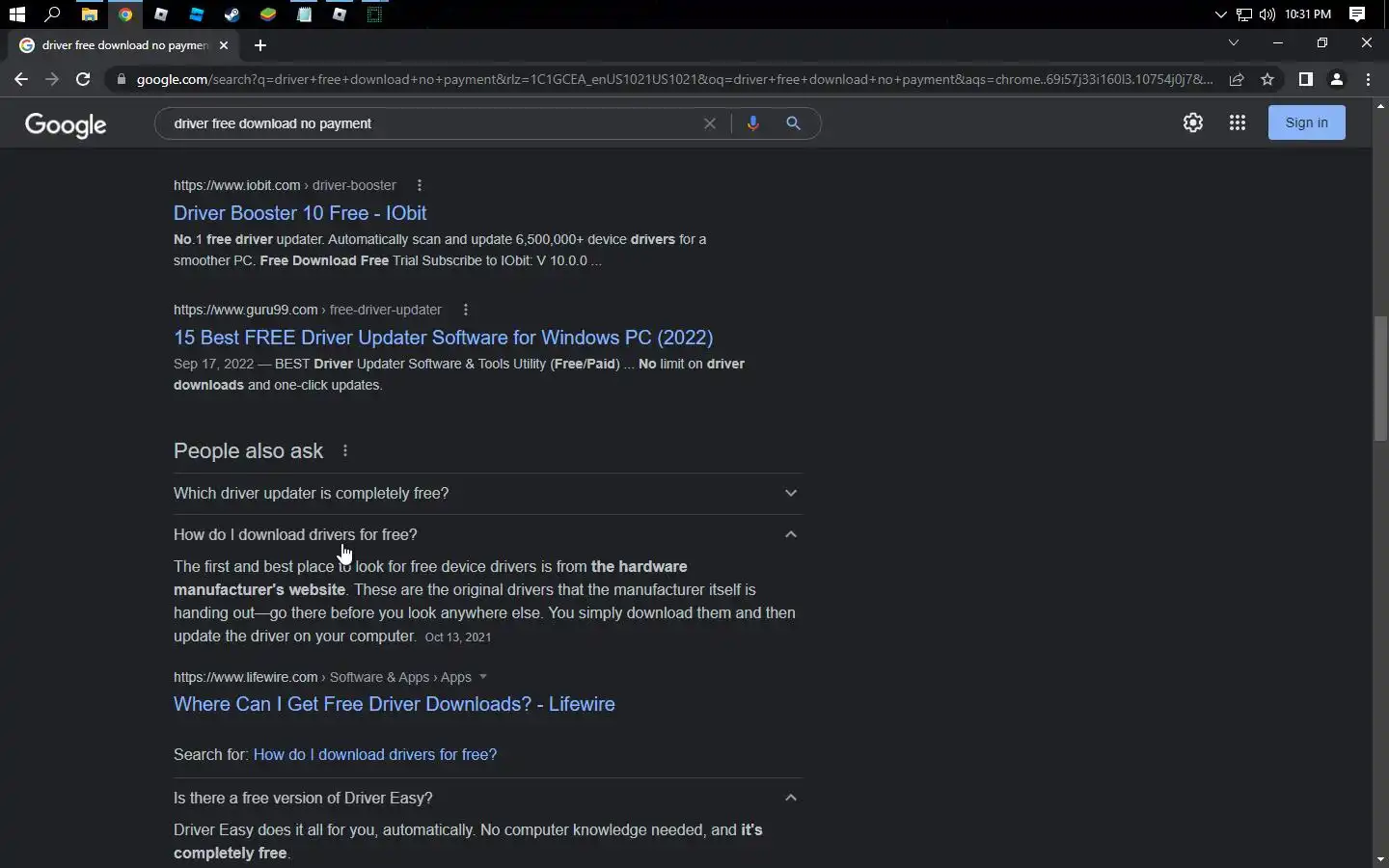
Task: Open '15 Best FREE Driver Updater Software' link
Action: (x=444, y=338)
